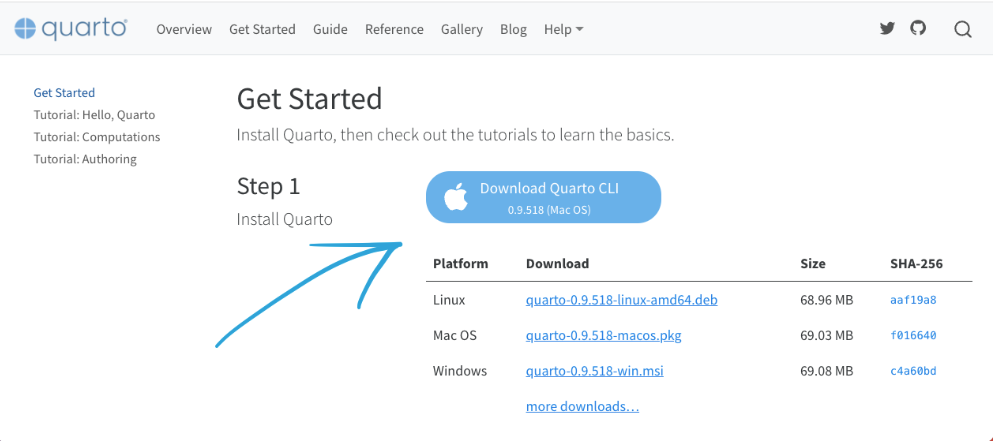This screenshot has width=995, height=444.
Task: Download the macOS pkg installer
Action: [x=603, y=336]
